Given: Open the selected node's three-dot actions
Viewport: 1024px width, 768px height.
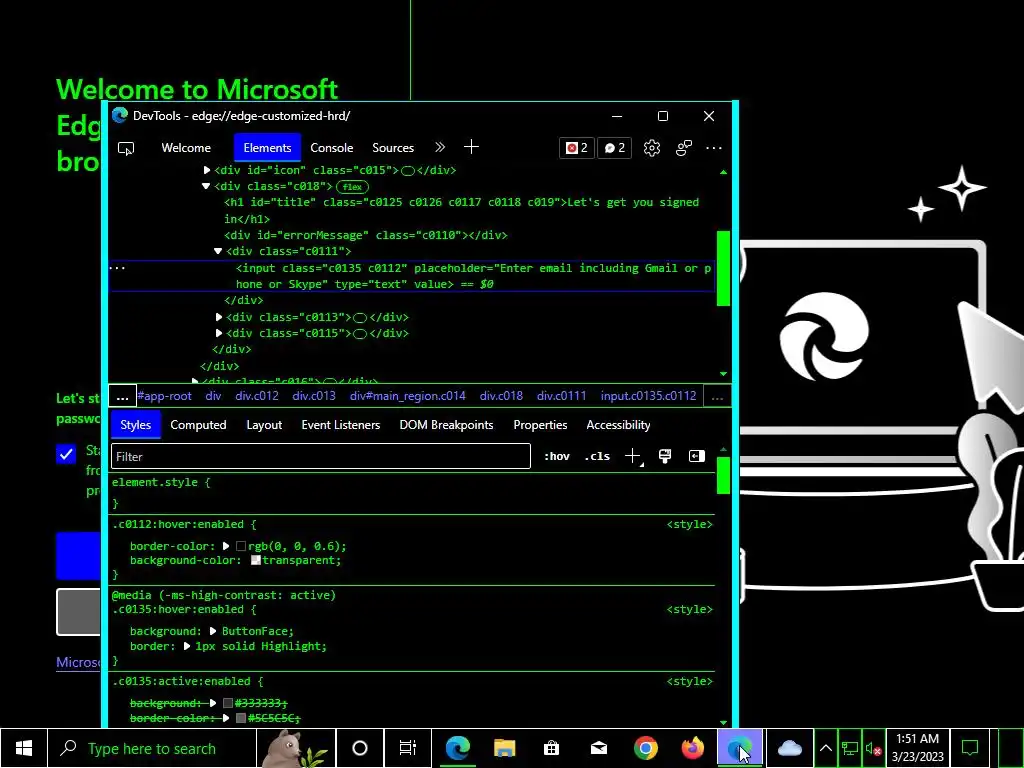Looking at the screenshot, I should 118,268.
